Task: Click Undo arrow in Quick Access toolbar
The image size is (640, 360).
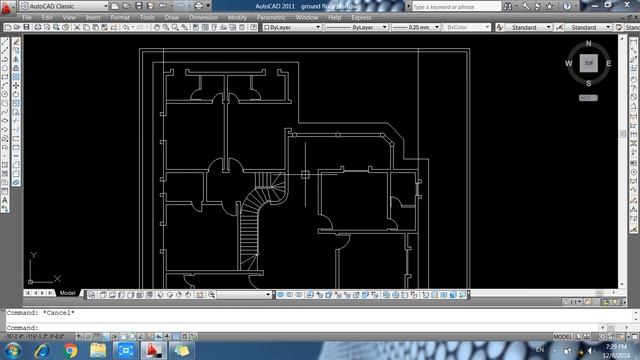Action: (x=162, y=6)
